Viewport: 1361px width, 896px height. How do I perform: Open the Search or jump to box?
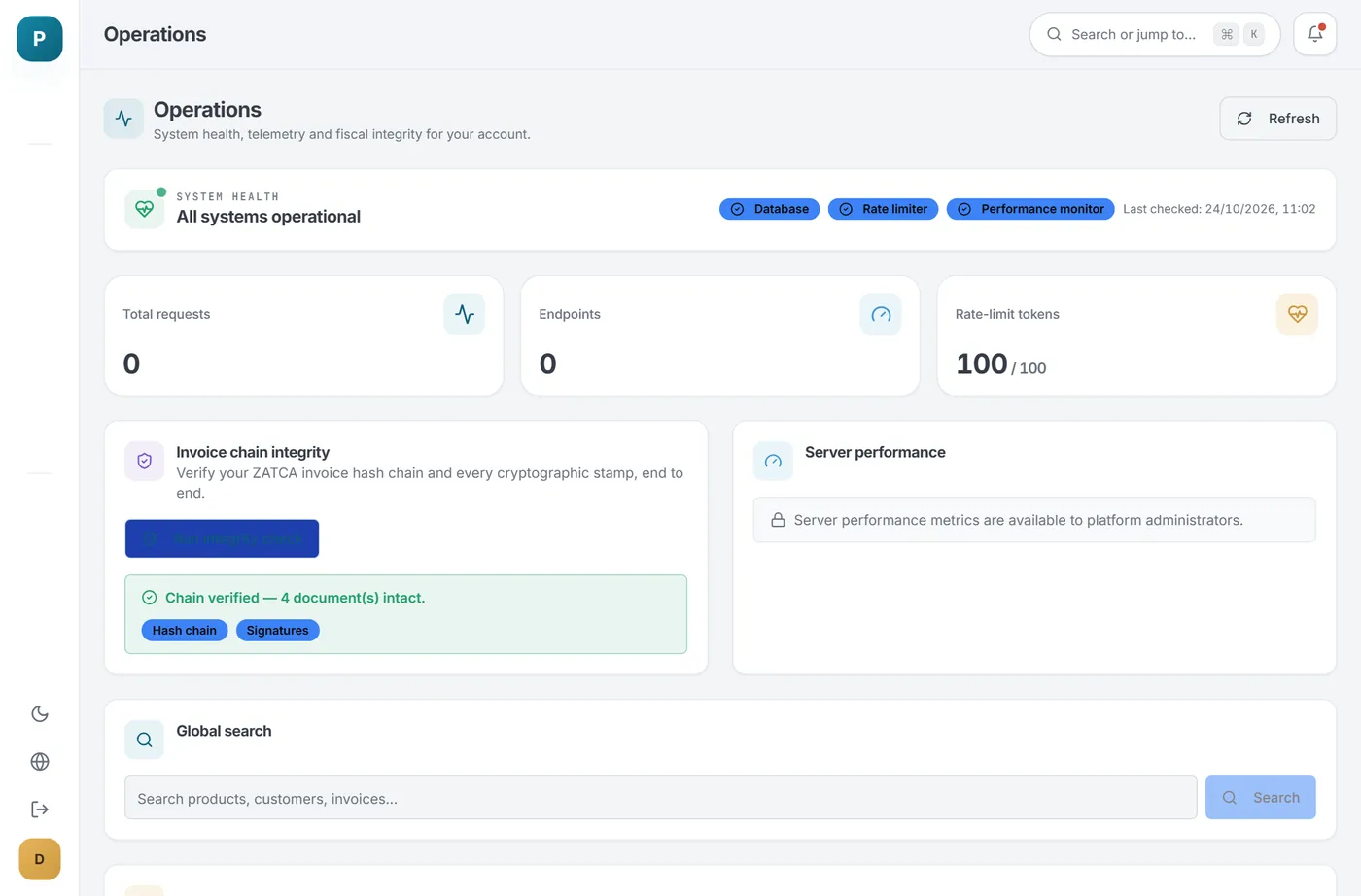coord(1155,34)
